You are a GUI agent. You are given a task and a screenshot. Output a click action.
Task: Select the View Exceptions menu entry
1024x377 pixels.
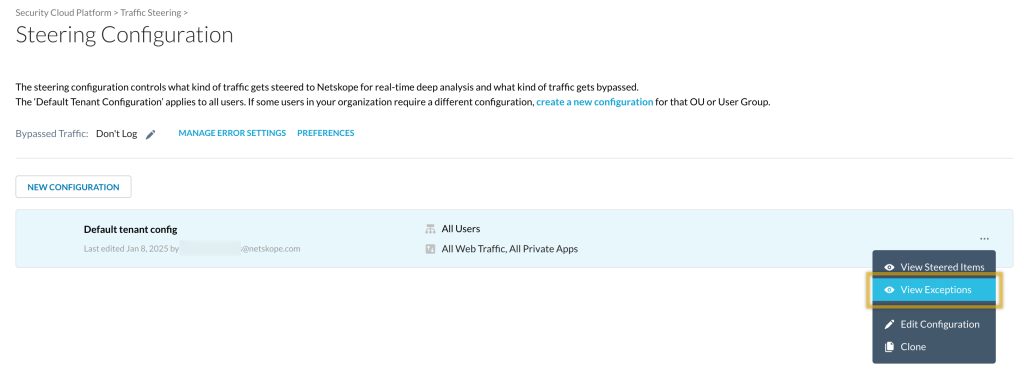pyautogui.click(x=934, y=290)
